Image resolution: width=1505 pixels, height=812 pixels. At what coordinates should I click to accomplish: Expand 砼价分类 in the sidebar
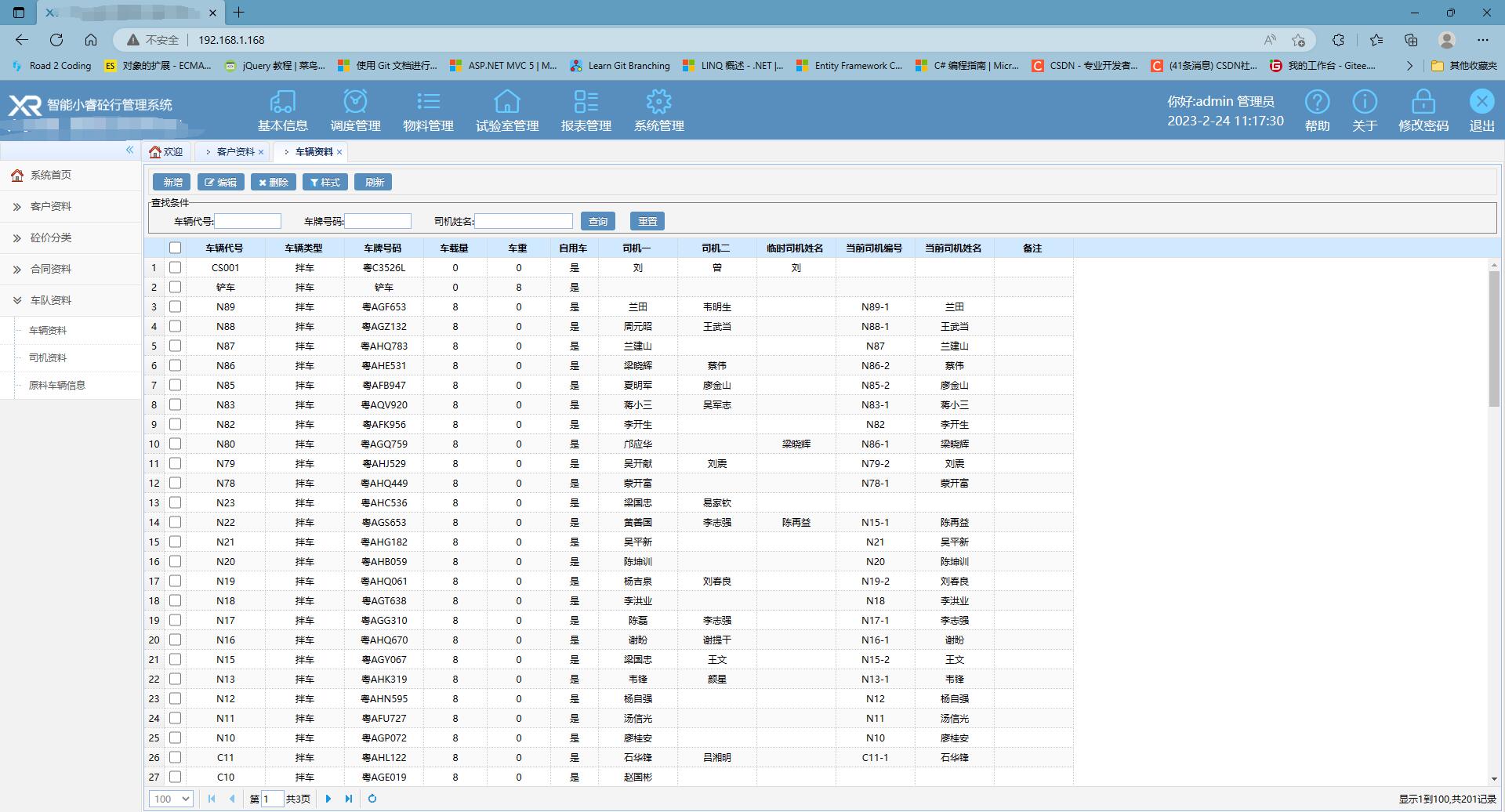coord(71,237)
